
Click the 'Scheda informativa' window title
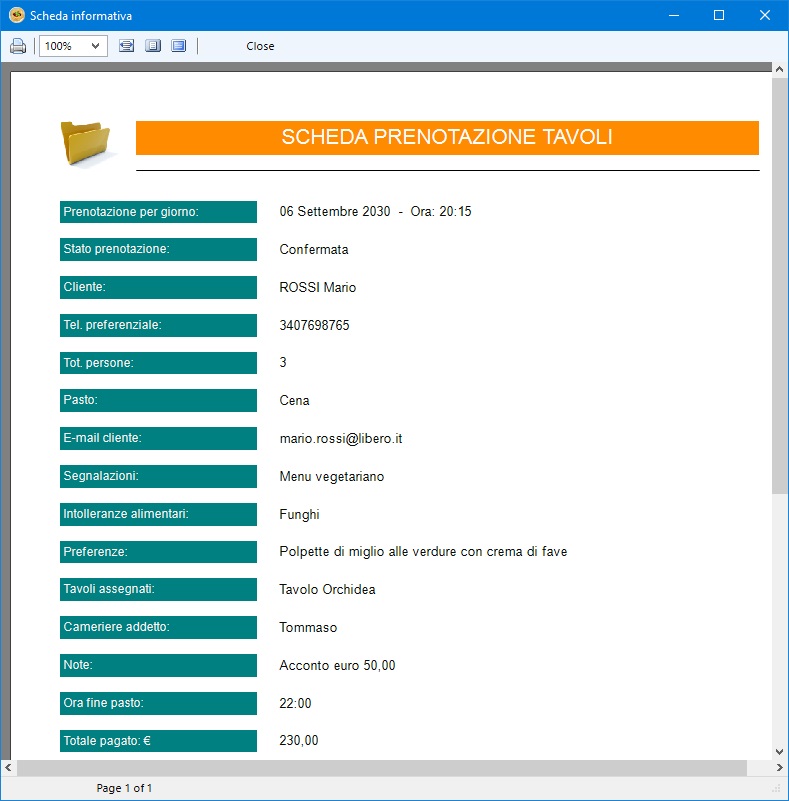tap(81, 16)
